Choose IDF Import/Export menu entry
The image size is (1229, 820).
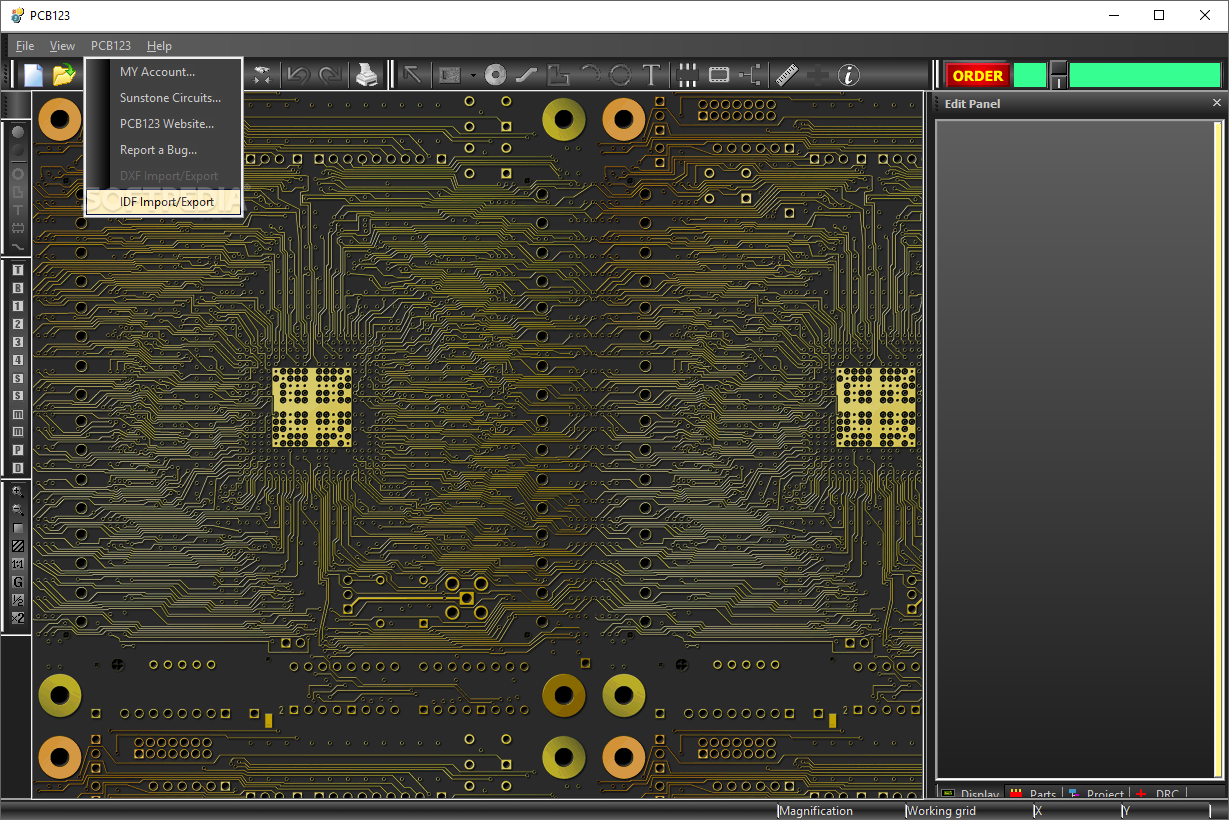pos(166,202)
